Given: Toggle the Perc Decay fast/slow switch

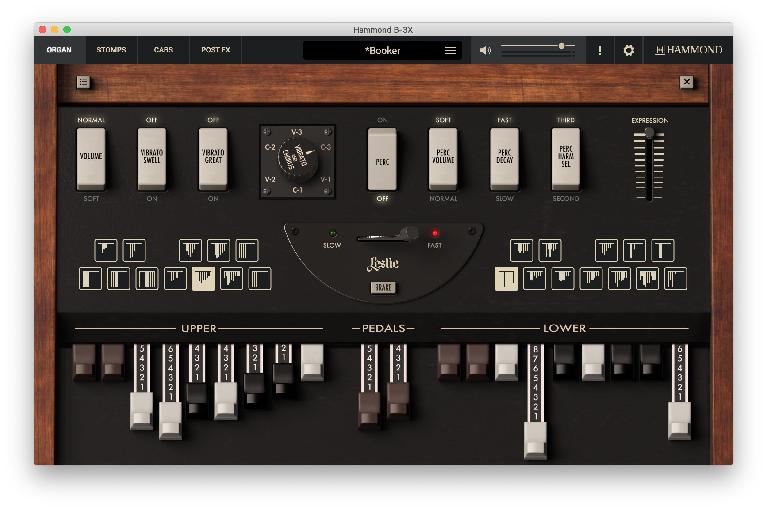Looking at the screenshot, I should tap(504, 158).
